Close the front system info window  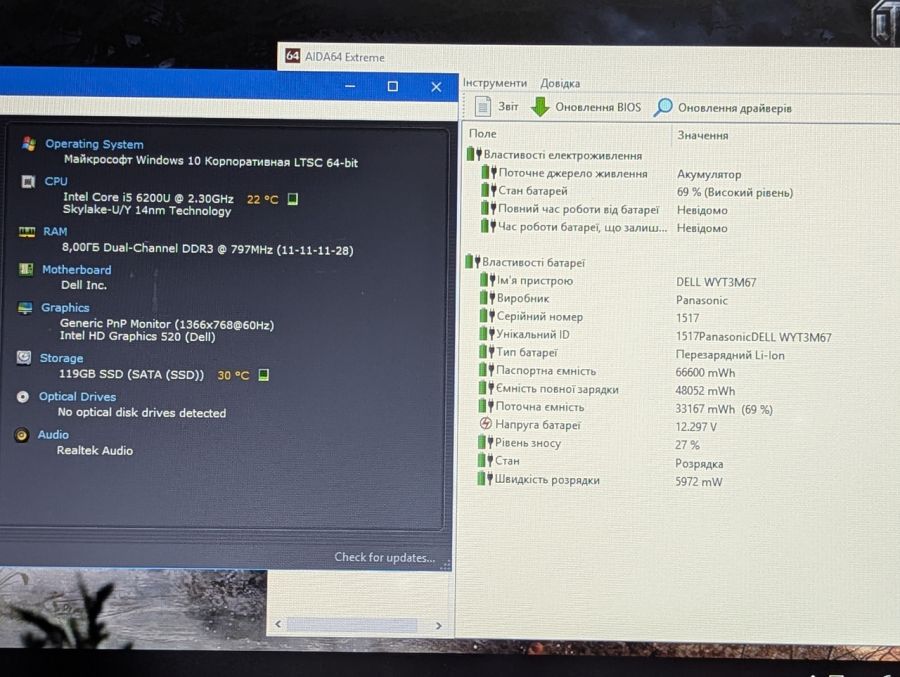[436, 87]
